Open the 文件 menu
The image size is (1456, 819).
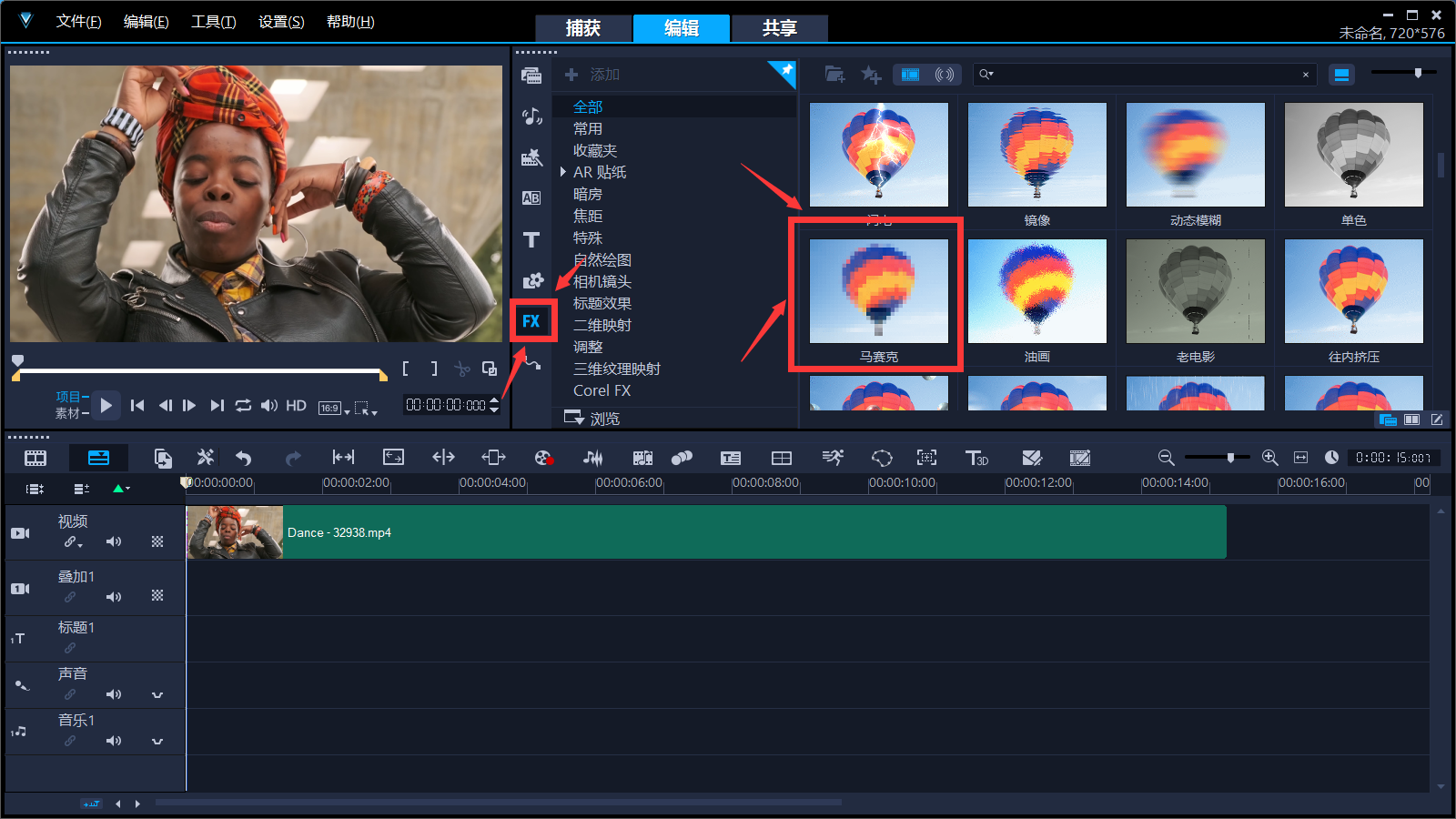coord(78,22)
